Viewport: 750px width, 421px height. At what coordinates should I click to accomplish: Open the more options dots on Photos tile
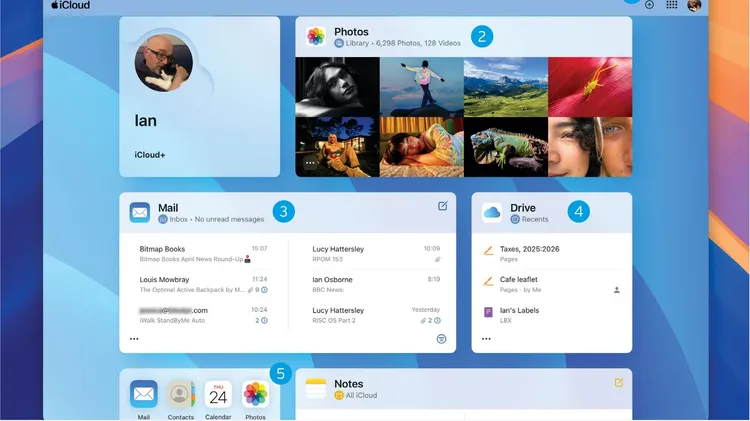pos(310,163)
